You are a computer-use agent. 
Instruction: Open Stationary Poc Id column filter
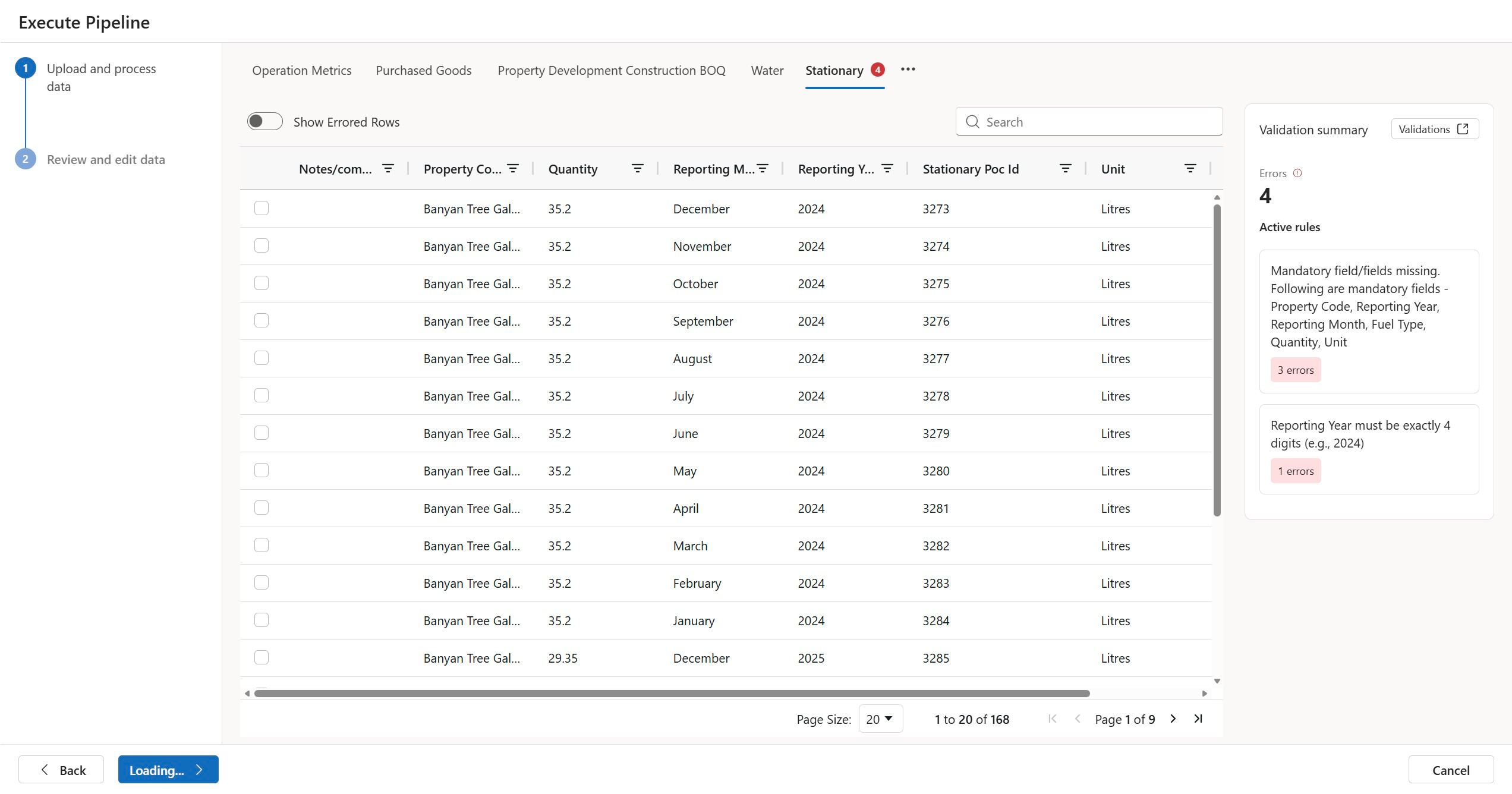coord(1065,169)
